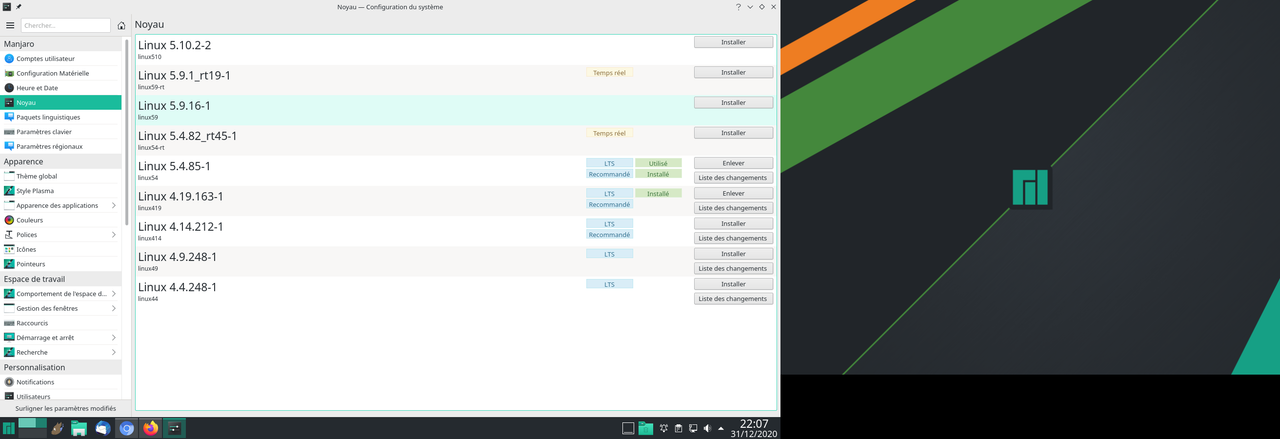The image size is (1280, 439).
Task: Expand Gestion des fenêtres arrow
Action: 113,308
